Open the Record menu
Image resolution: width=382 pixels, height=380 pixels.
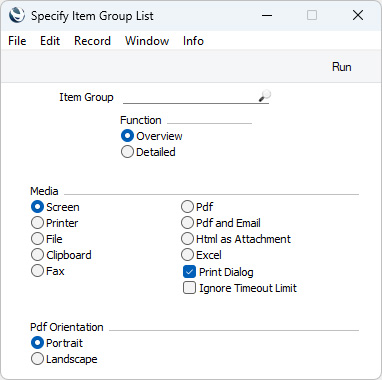tap(92, 41)
